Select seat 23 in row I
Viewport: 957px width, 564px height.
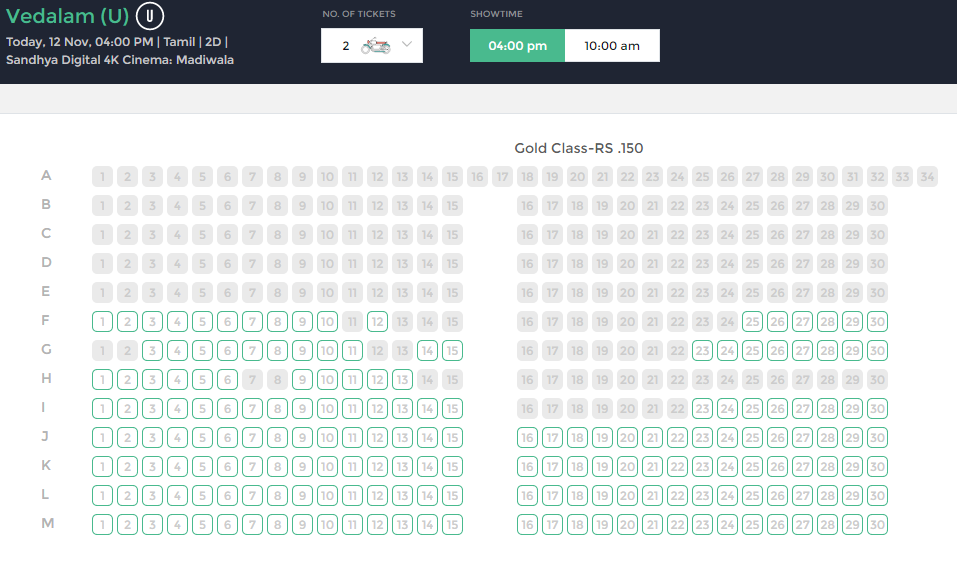(x=702, y=409)
